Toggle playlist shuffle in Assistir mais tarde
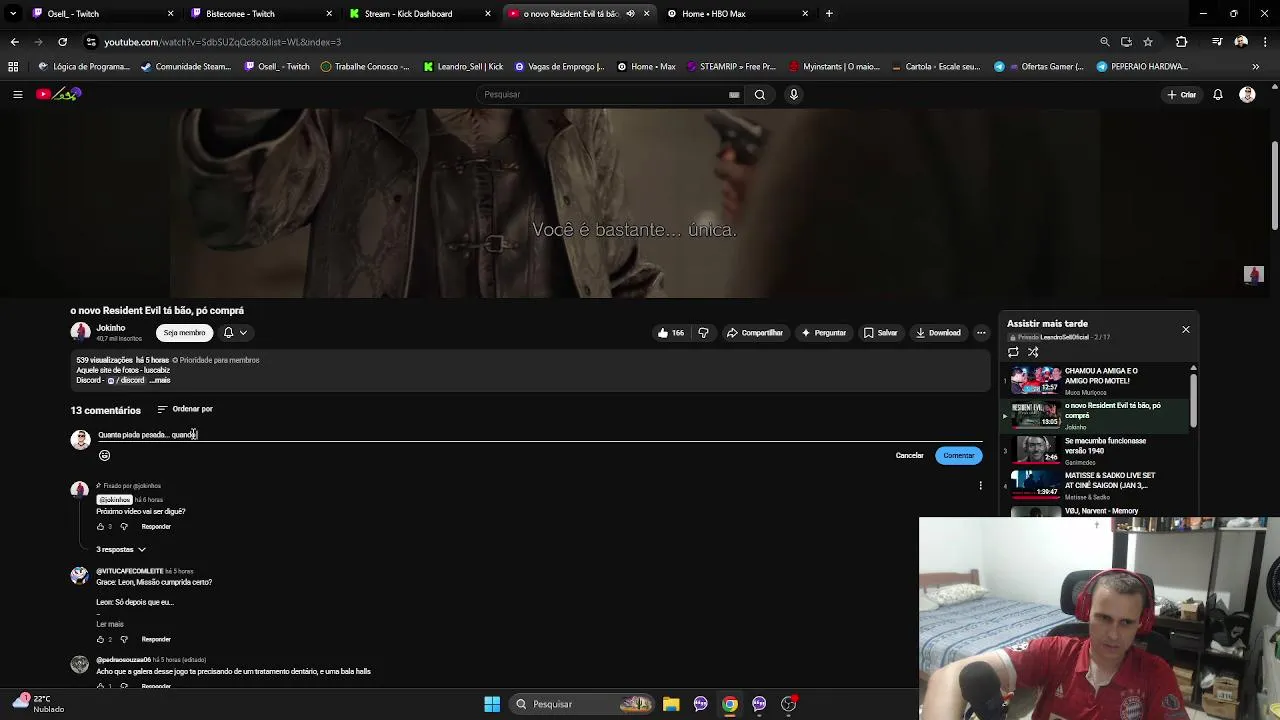Screen dimensions: 1280x720 1033,352
